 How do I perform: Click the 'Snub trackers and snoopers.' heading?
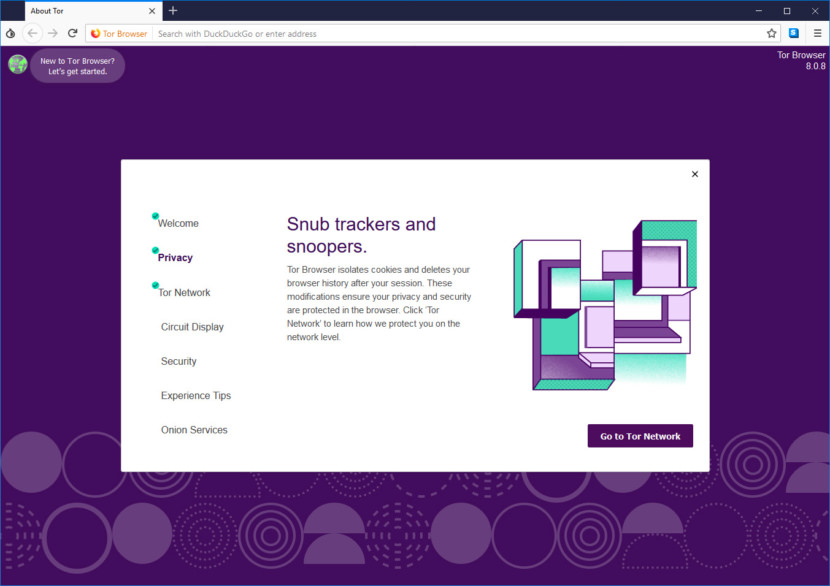(x=362, y=235)
